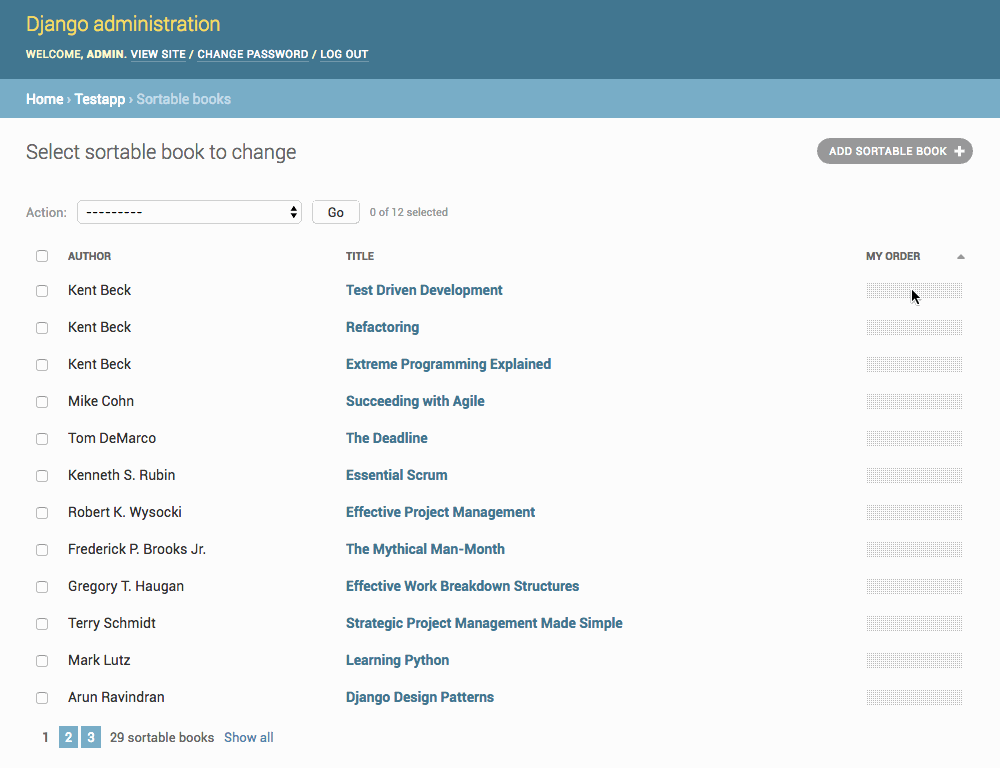The width and height of the screenshot is (1000, 768).
Task: Open the Action dropdown menu
Action: point(189,212)
